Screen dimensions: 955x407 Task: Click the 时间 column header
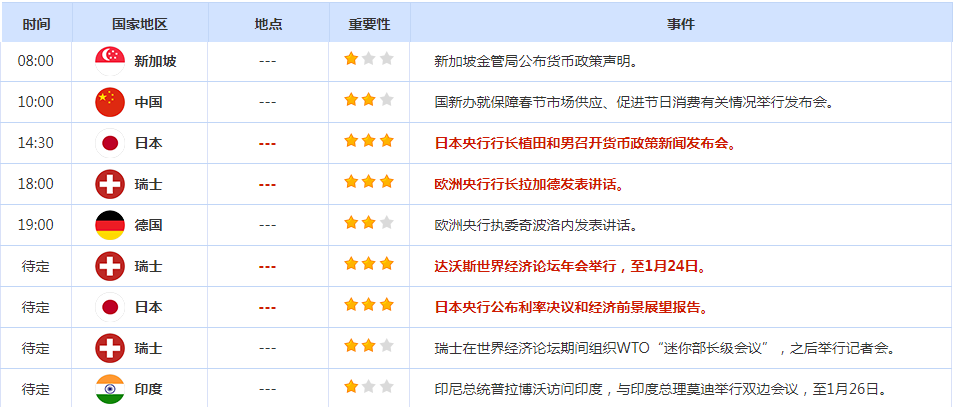(37, 24)
